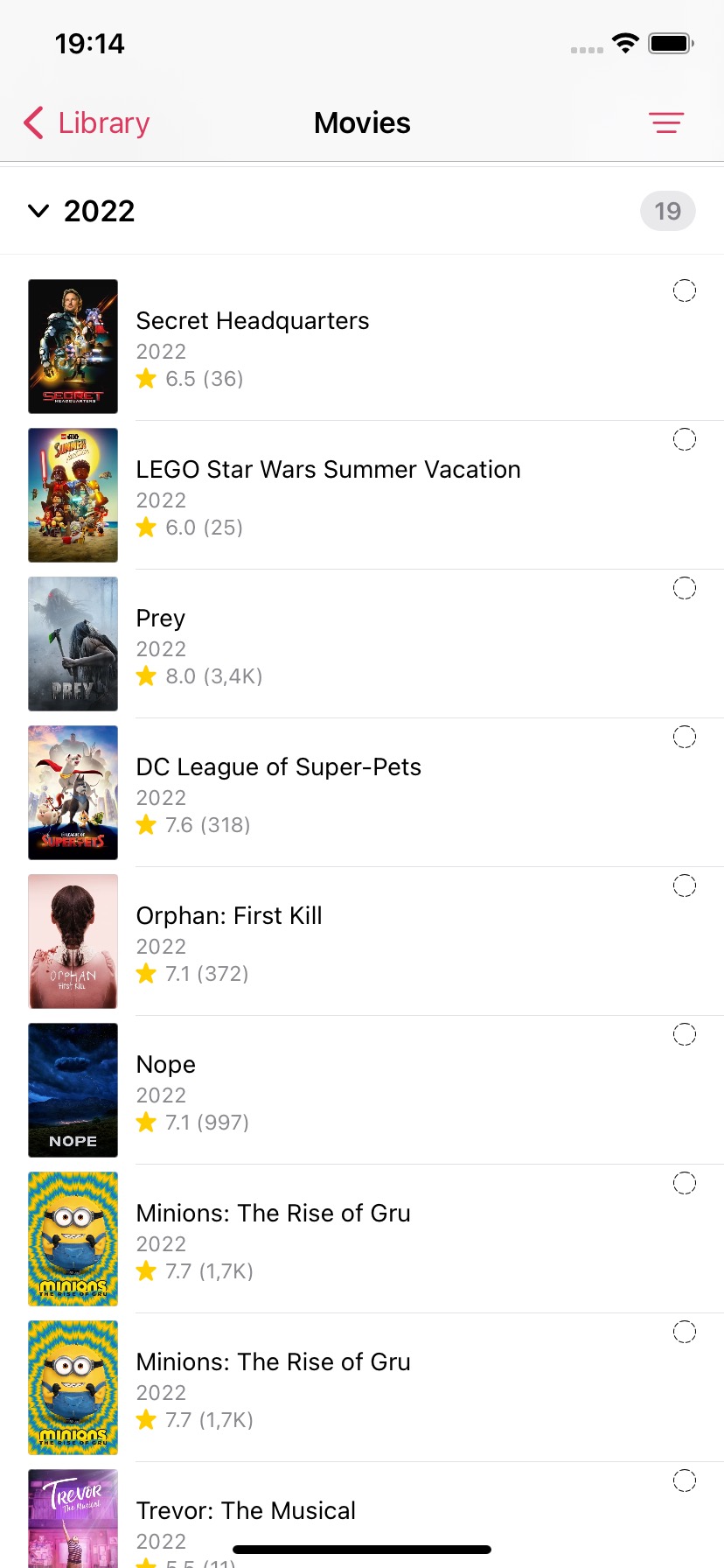Tap the star rating icon for Nope
724x1568 pixels.
tap(146, 1123)
